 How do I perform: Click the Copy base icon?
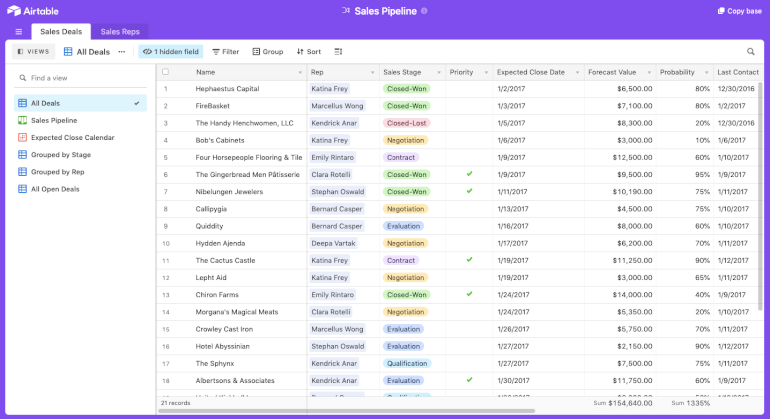[721, 11]
